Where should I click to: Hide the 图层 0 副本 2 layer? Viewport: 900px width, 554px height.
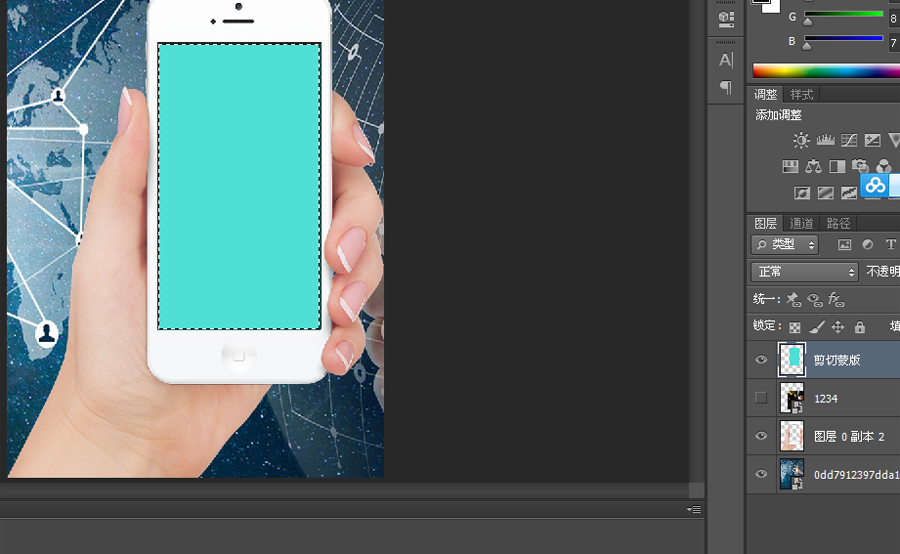click(x=761, y=436)
